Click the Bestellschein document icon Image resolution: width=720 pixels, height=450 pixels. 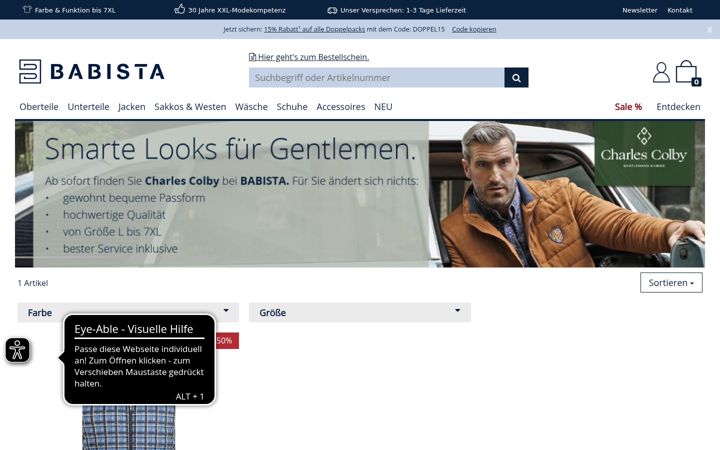pos(252,57)
